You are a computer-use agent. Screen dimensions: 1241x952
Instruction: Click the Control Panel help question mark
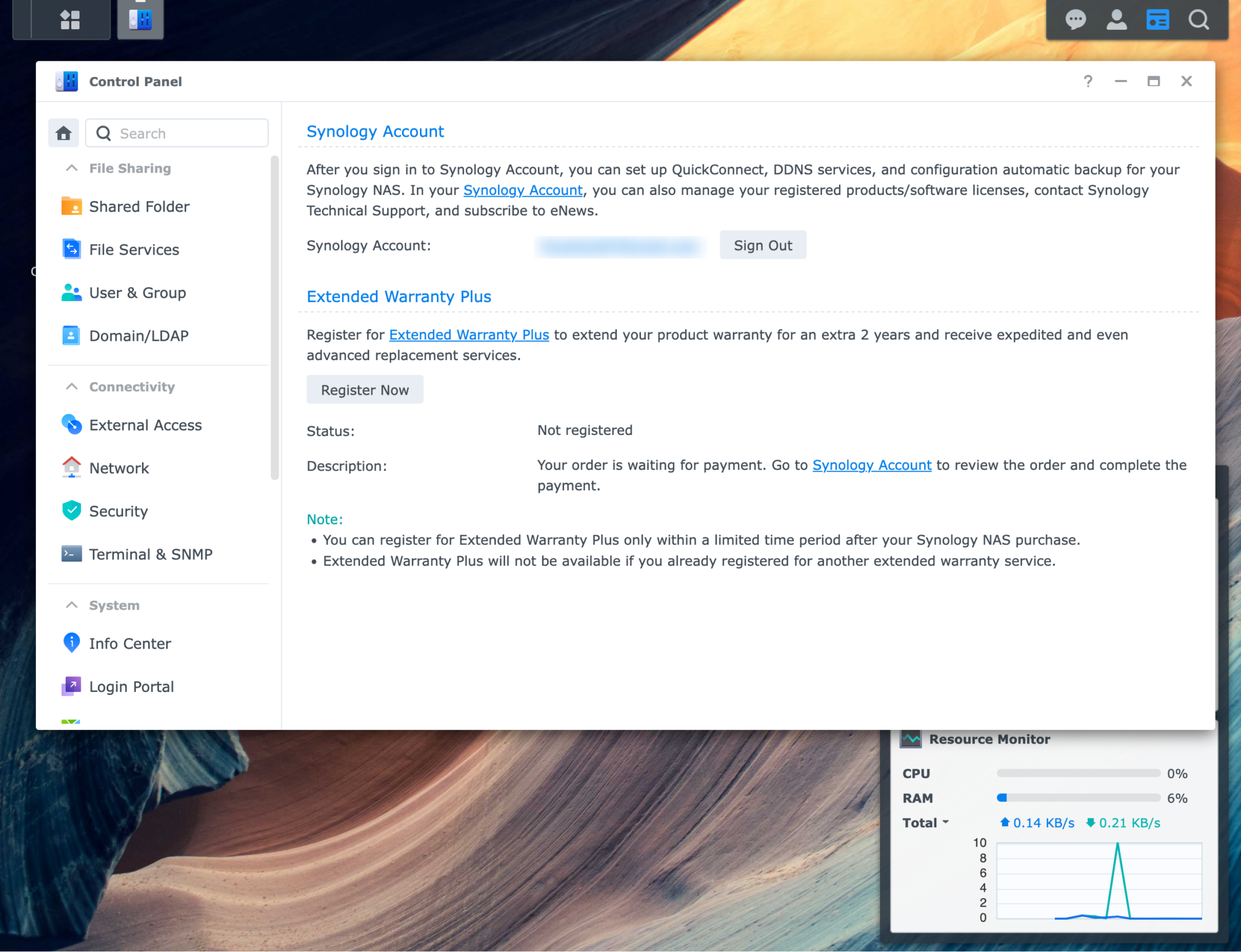pyautogui.click(x=1088, y=81)
